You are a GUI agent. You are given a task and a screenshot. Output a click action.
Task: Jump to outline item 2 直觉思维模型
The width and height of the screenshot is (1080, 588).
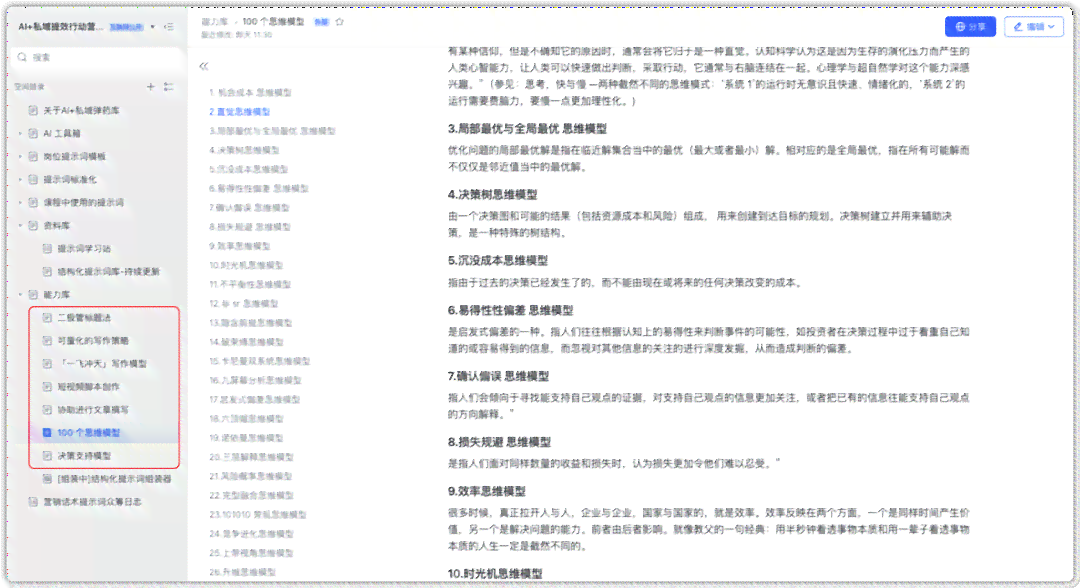[x=239, y=112]
